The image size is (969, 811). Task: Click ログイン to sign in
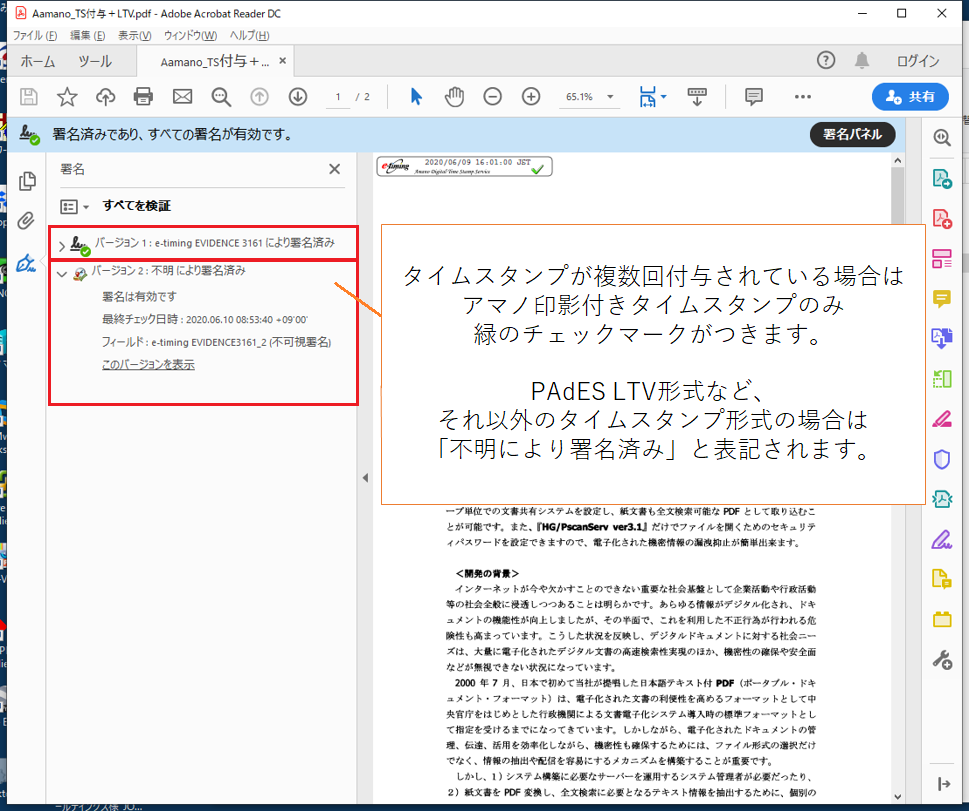pos(918,61)
